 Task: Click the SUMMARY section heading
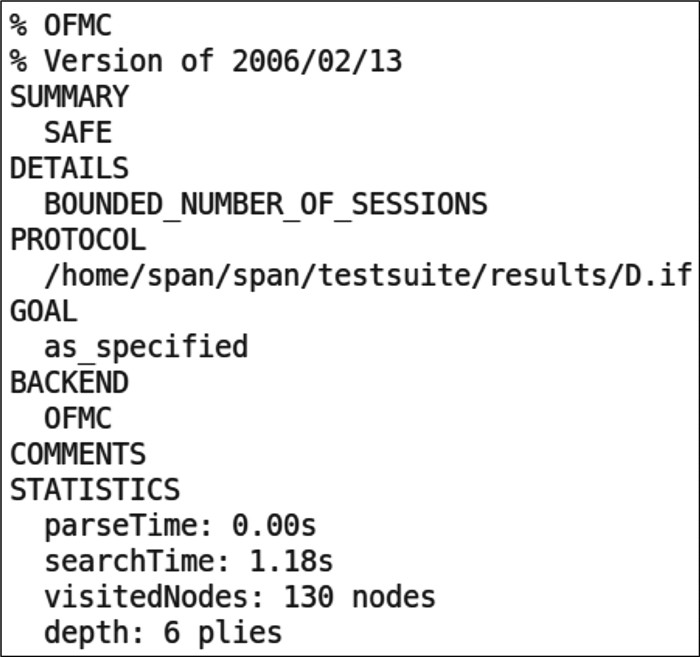69,97
